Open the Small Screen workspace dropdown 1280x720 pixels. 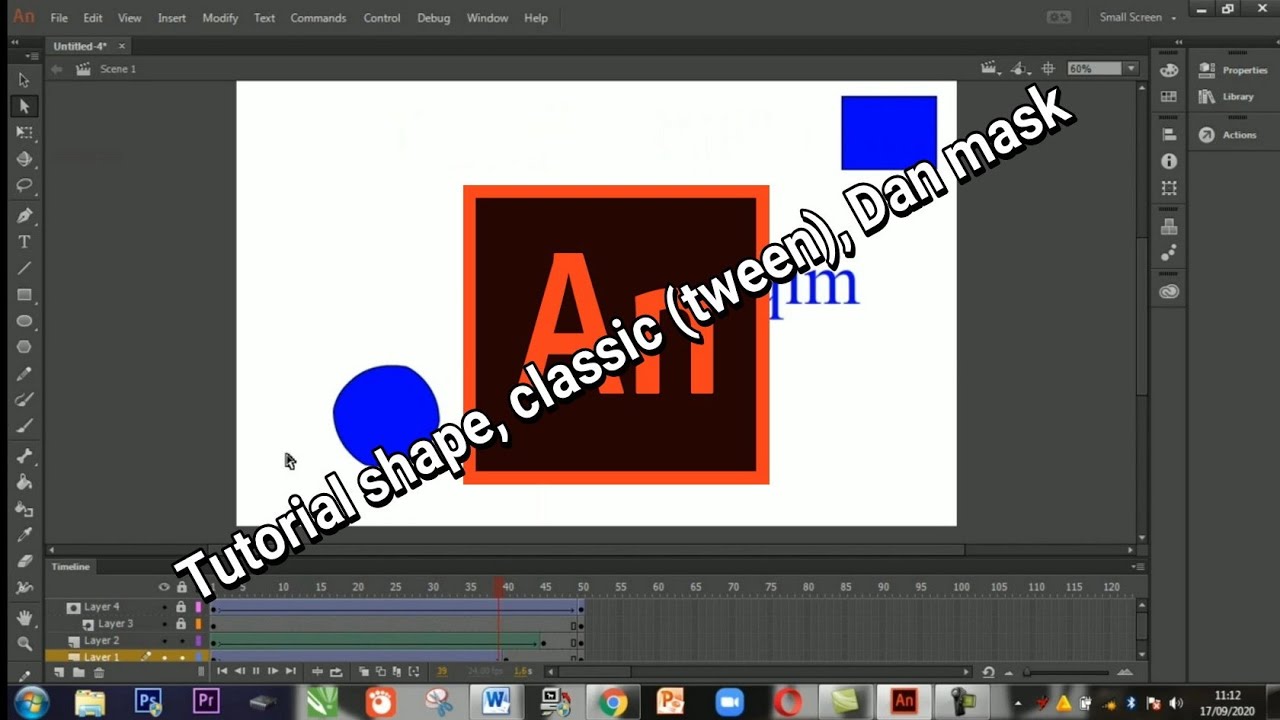coord(1138,17)
